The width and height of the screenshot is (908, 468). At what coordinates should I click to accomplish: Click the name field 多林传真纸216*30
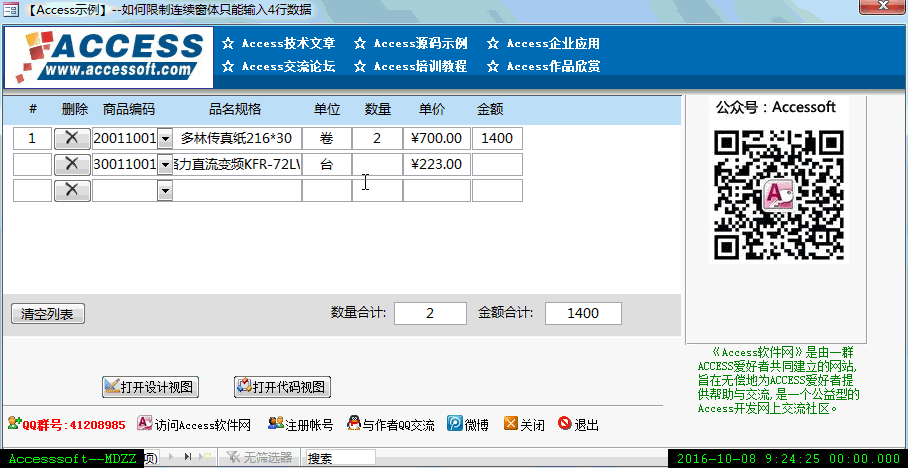pos(237,138)
